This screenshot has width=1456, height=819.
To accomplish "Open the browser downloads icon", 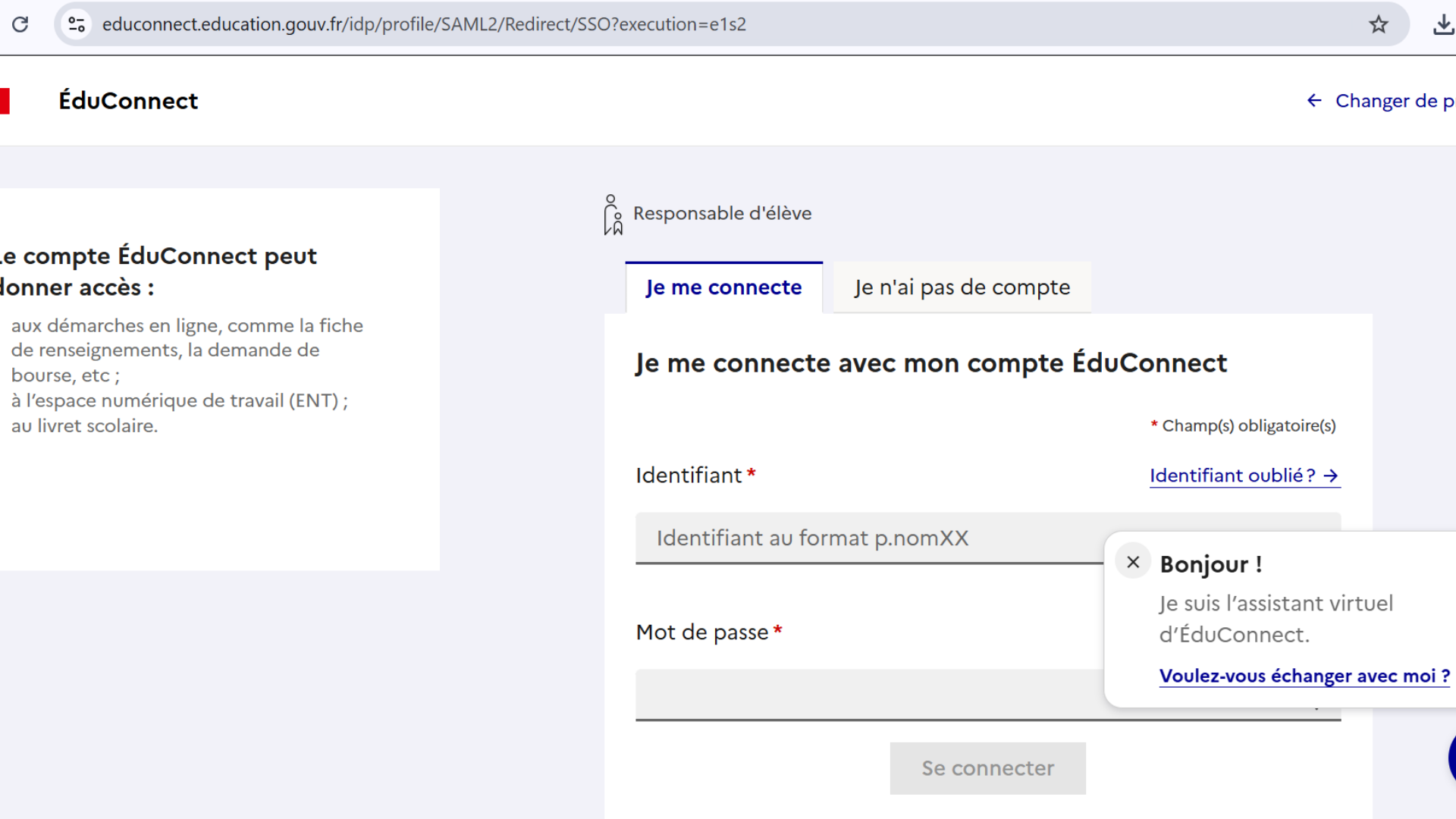I will (x=1442, y=24).
